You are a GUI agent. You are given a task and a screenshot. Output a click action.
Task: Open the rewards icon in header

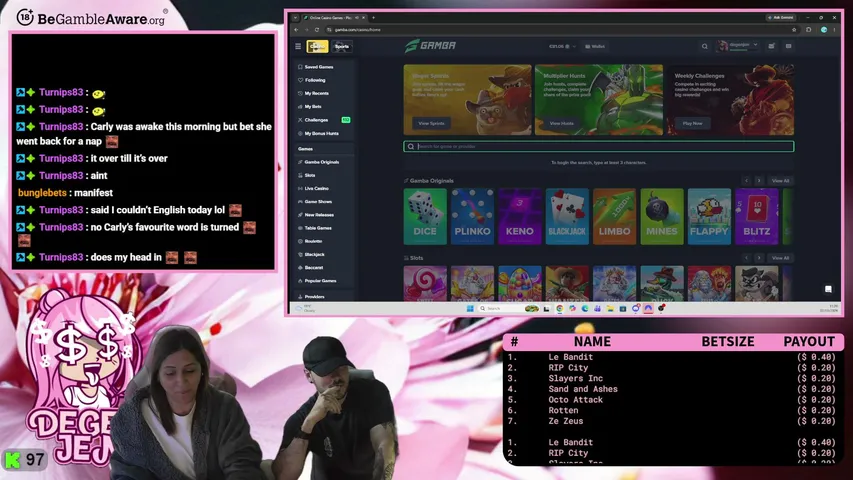771,46
